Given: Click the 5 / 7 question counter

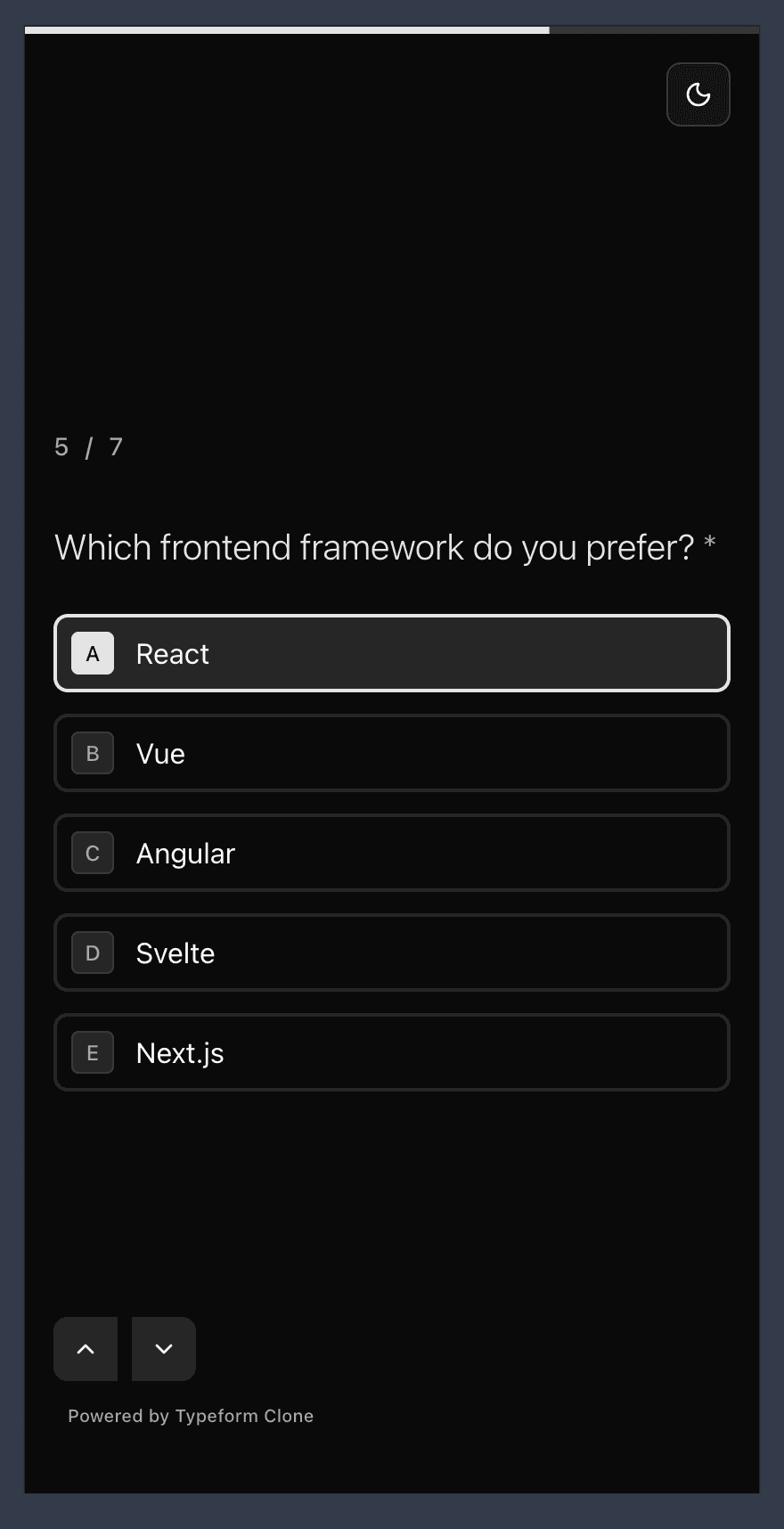Looking at the screenshot, I should pyautogui.click(x=88, y=446).
